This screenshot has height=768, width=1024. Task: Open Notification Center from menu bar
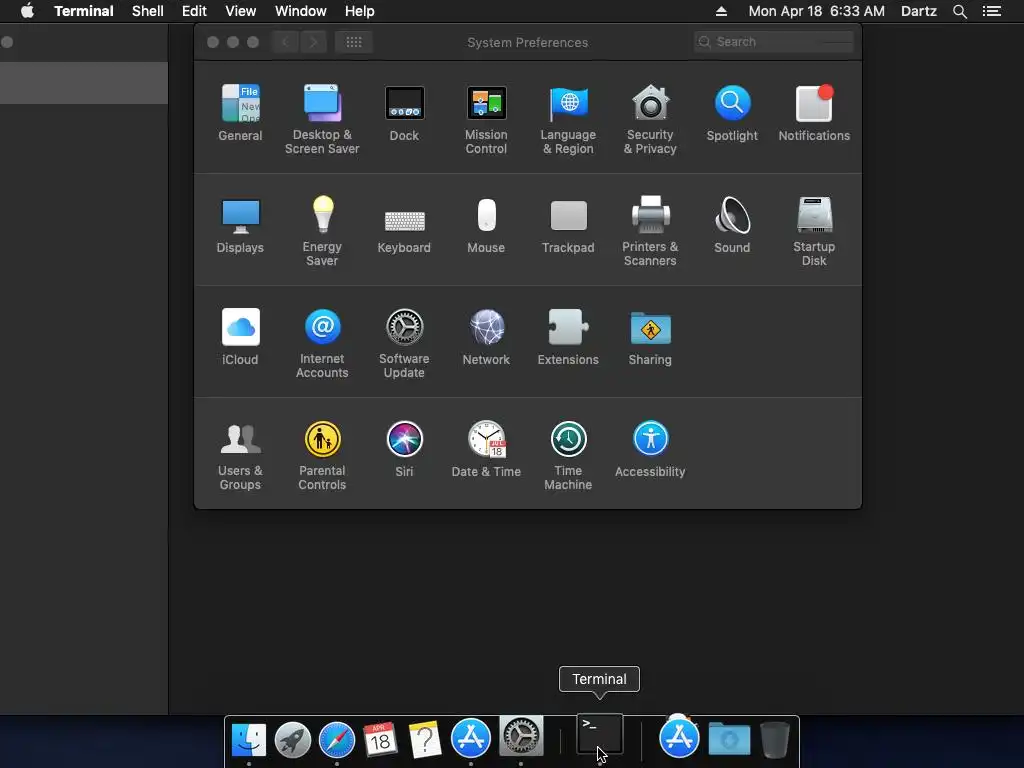tap(992, 11)
